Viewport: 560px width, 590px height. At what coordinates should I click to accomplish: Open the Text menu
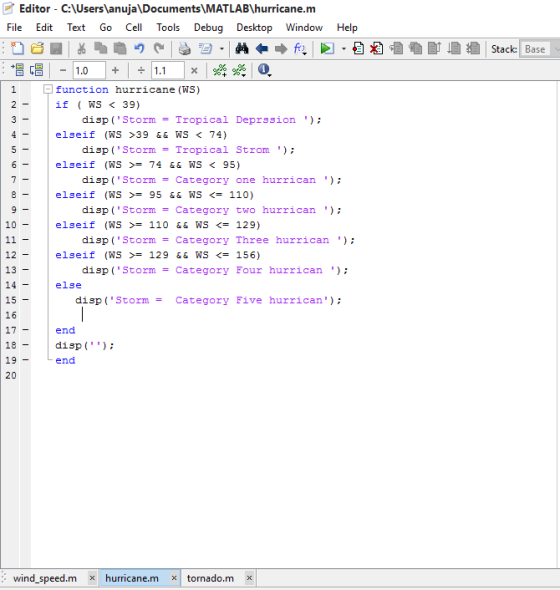point(76,27)
